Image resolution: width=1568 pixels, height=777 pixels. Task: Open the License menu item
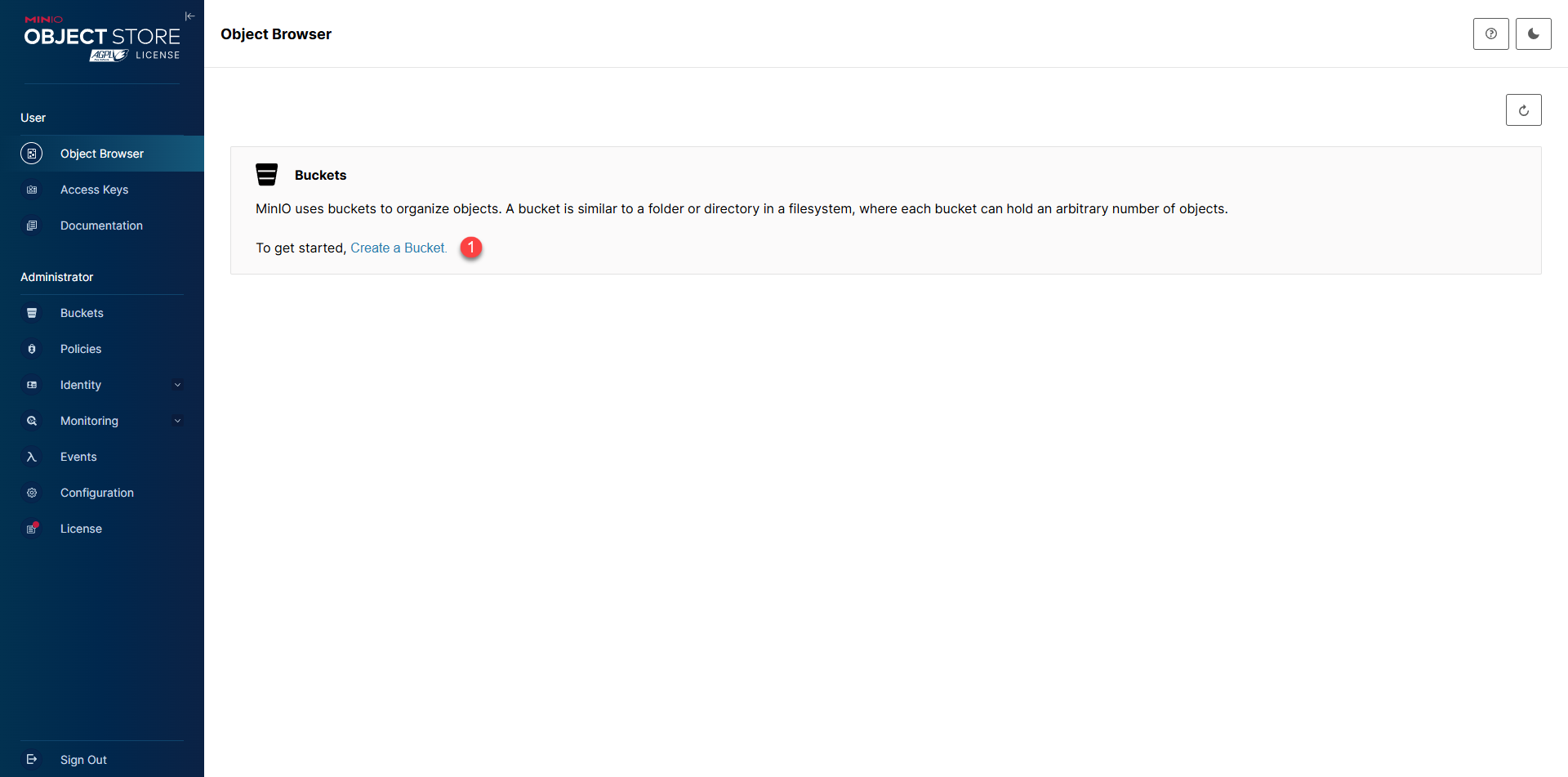tap(81, 529)
